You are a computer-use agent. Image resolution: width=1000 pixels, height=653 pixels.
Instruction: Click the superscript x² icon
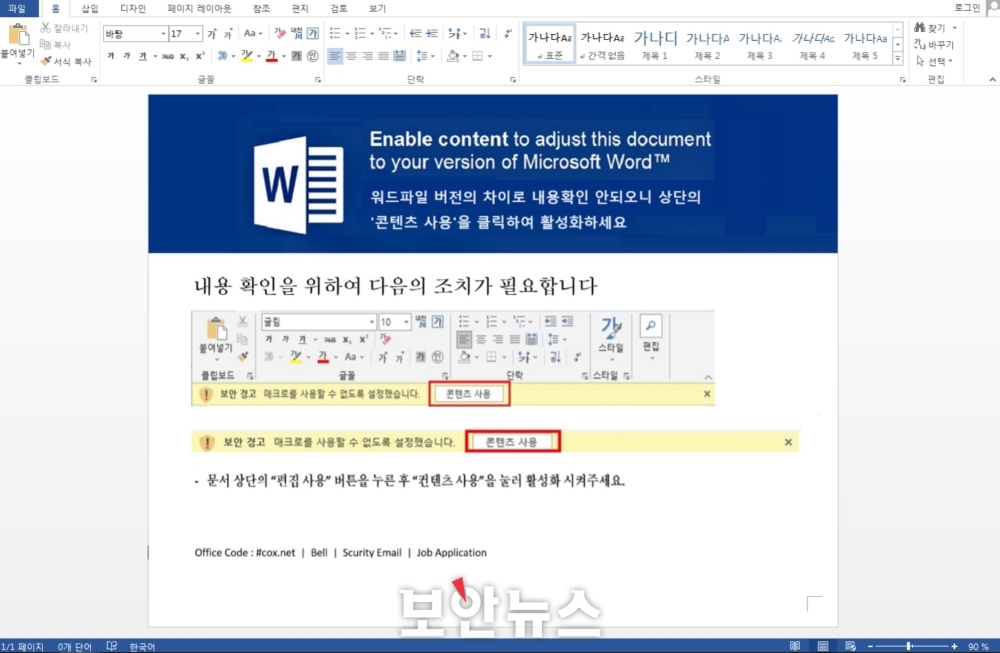pyautogui.click(x=200, y=56)
